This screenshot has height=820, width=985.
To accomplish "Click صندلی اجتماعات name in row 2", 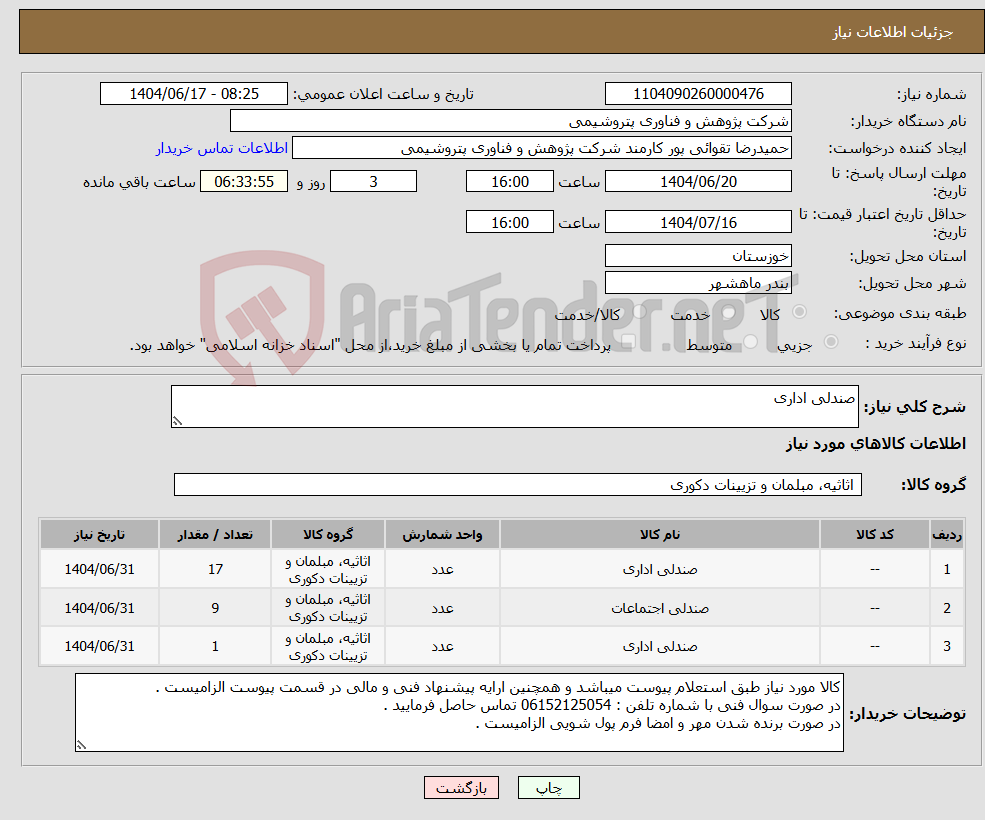I will 660,608.
